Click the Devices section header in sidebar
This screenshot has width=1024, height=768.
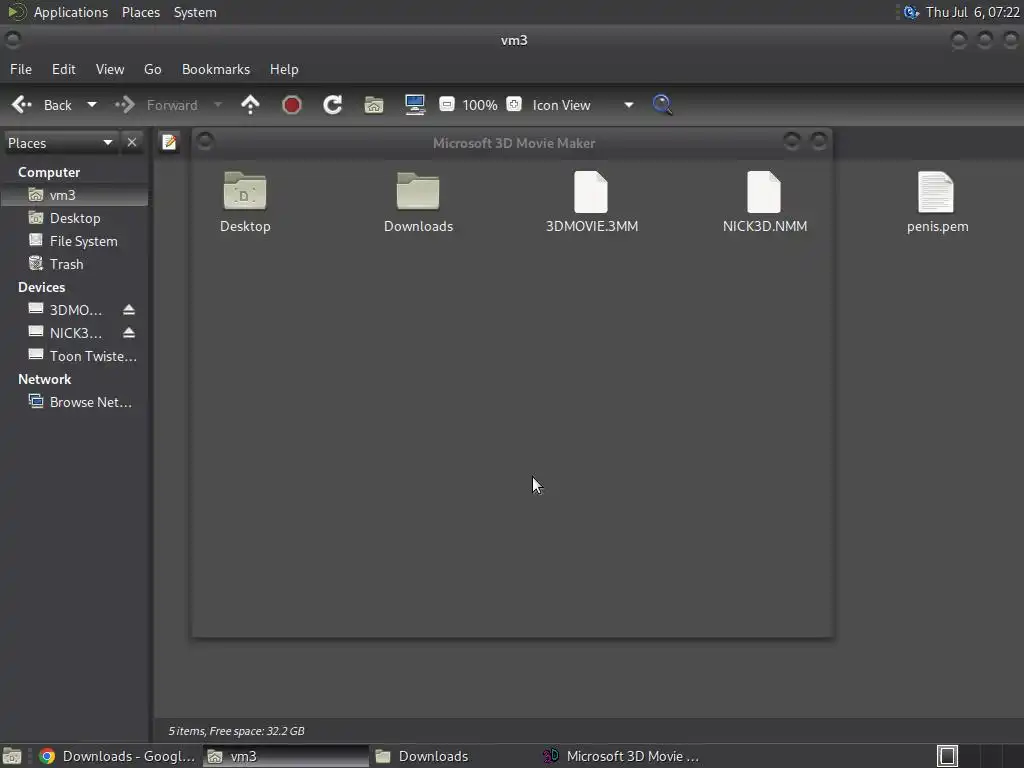pyautogui.click(x=41, y=287)
